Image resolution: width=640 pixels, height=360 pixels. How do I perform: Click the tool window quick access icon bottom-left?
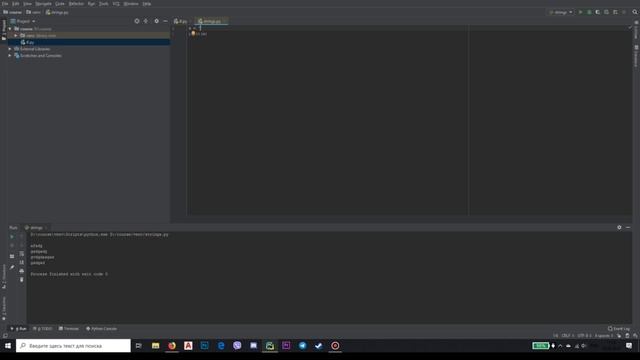(5, 336)
